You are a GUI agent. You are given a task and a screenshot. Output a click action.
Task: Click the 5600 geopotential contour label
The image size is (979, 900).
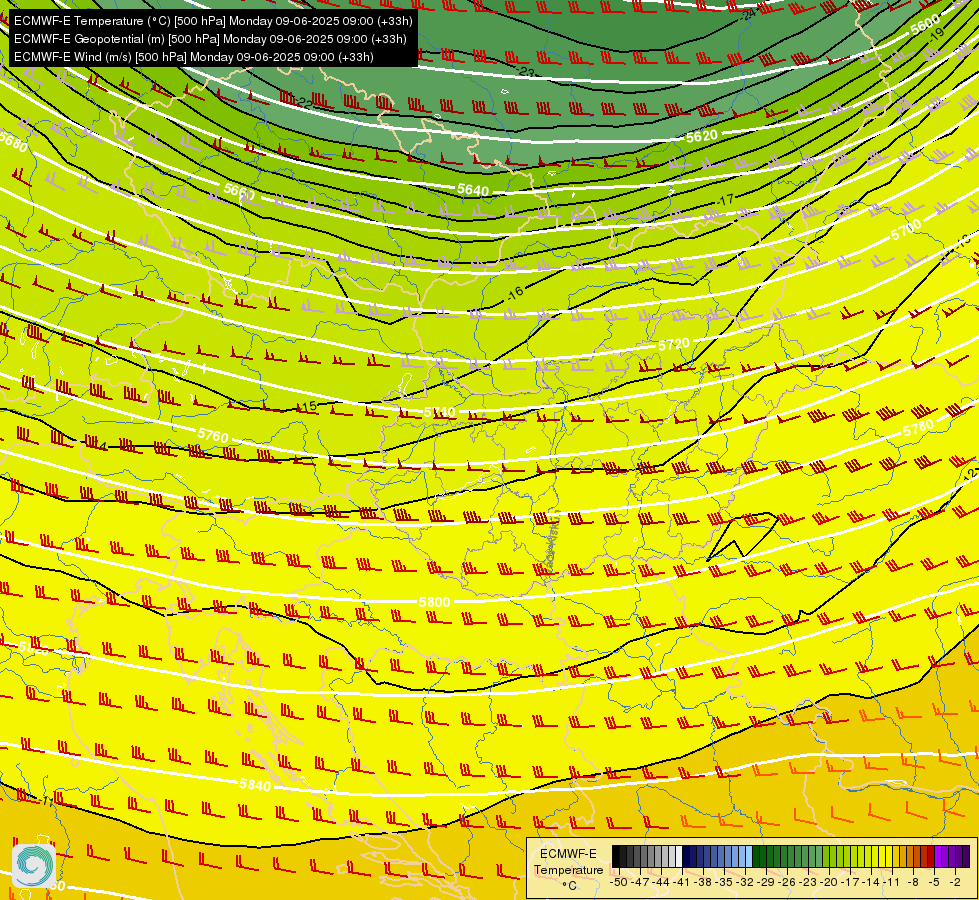[x=925, y=25]
